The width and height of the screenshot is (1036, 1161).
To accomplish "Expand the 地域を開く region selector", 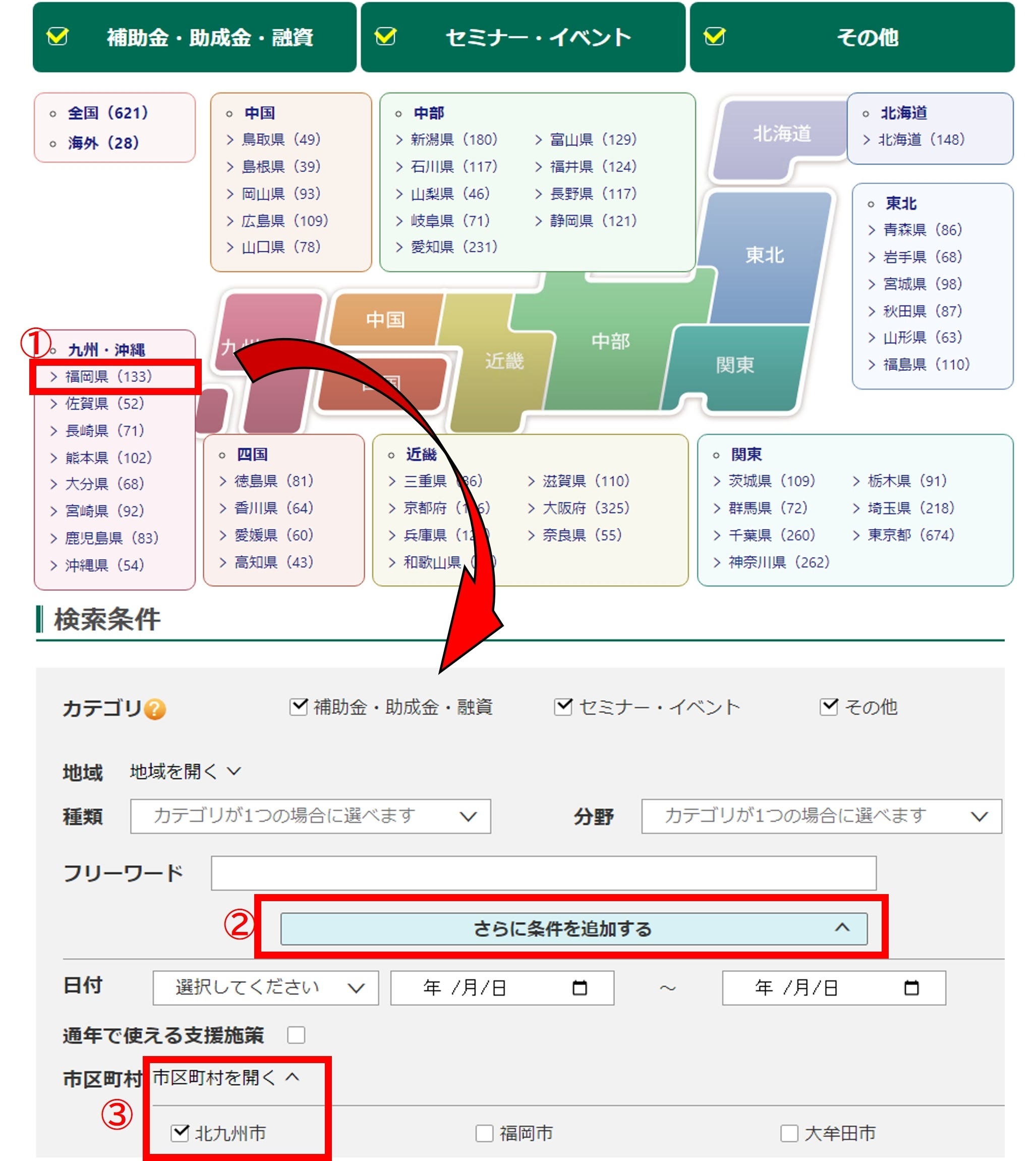I will [x=186, y=772].
